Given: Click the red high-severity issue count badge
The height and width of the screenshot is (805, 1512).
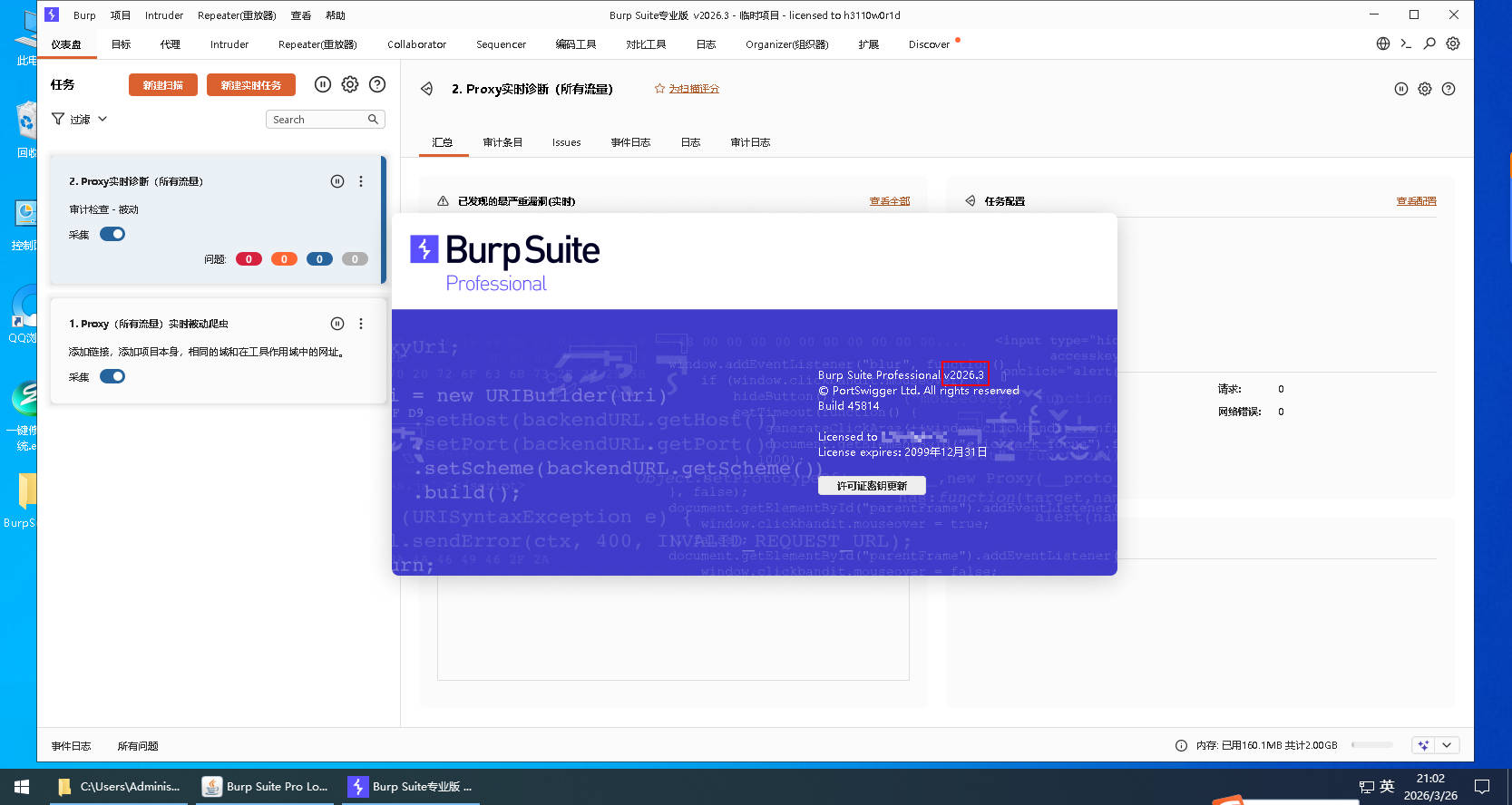Looking at the screenshot, I should click(249, 259).
